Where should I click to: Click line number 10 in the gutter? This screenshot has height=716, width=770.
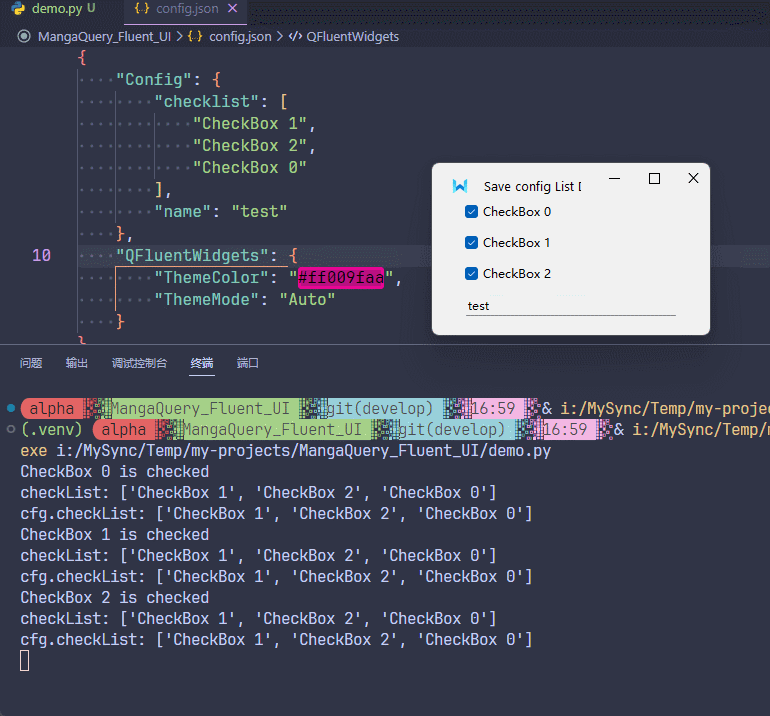(41, 255)
